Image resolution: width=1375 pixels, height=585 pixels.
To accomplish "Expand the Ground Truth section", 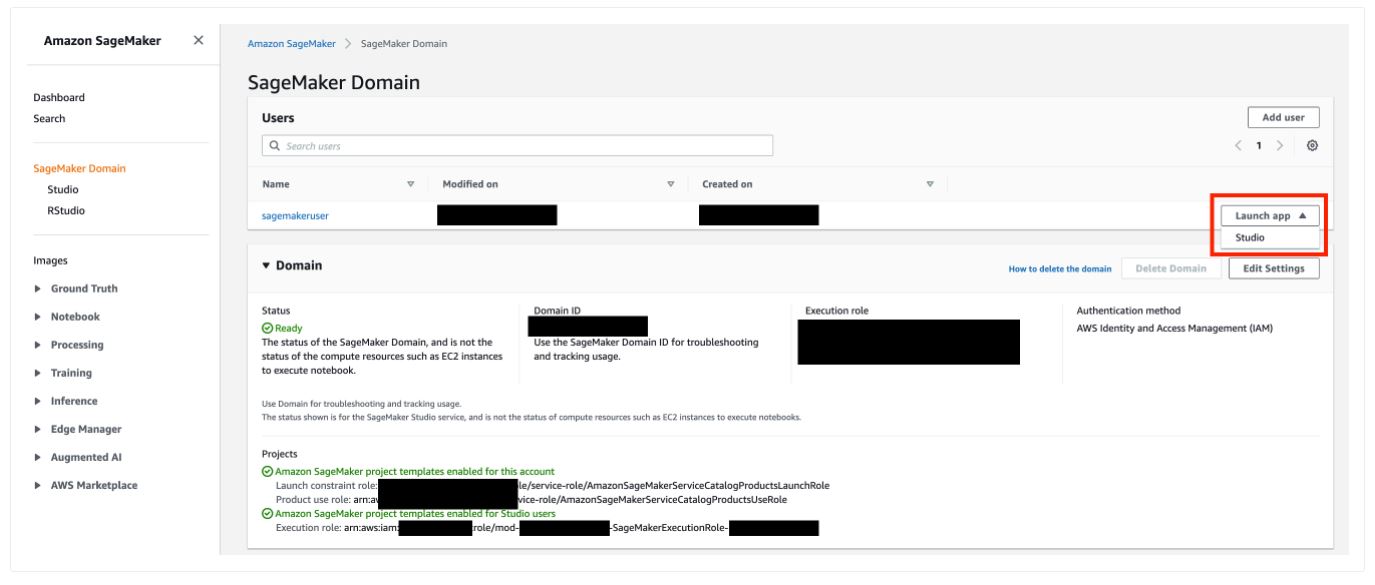I will pos(38,289).
